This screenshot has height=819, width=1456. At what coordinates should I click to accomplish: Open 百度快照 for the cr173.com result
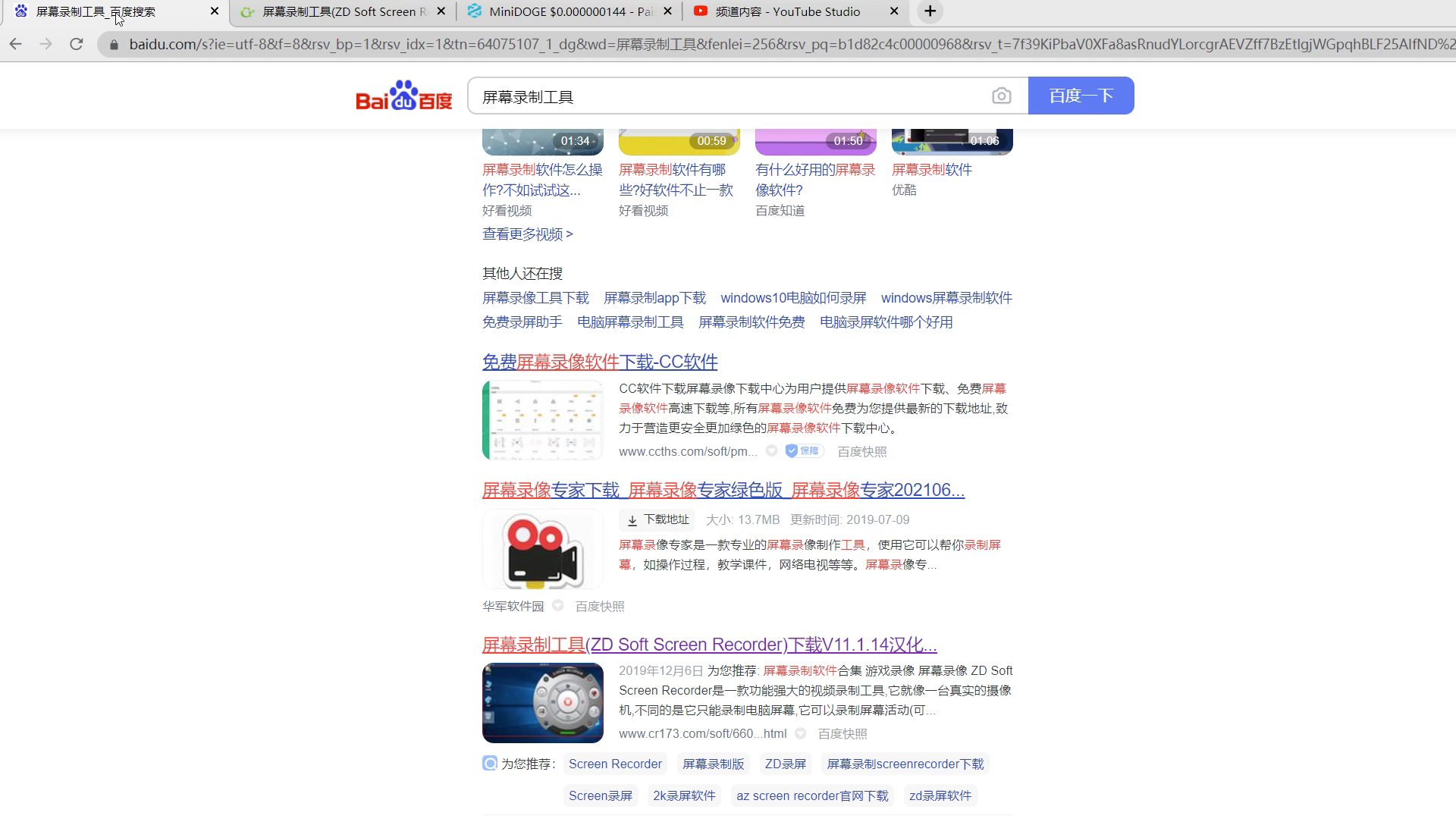click(842, 733)
